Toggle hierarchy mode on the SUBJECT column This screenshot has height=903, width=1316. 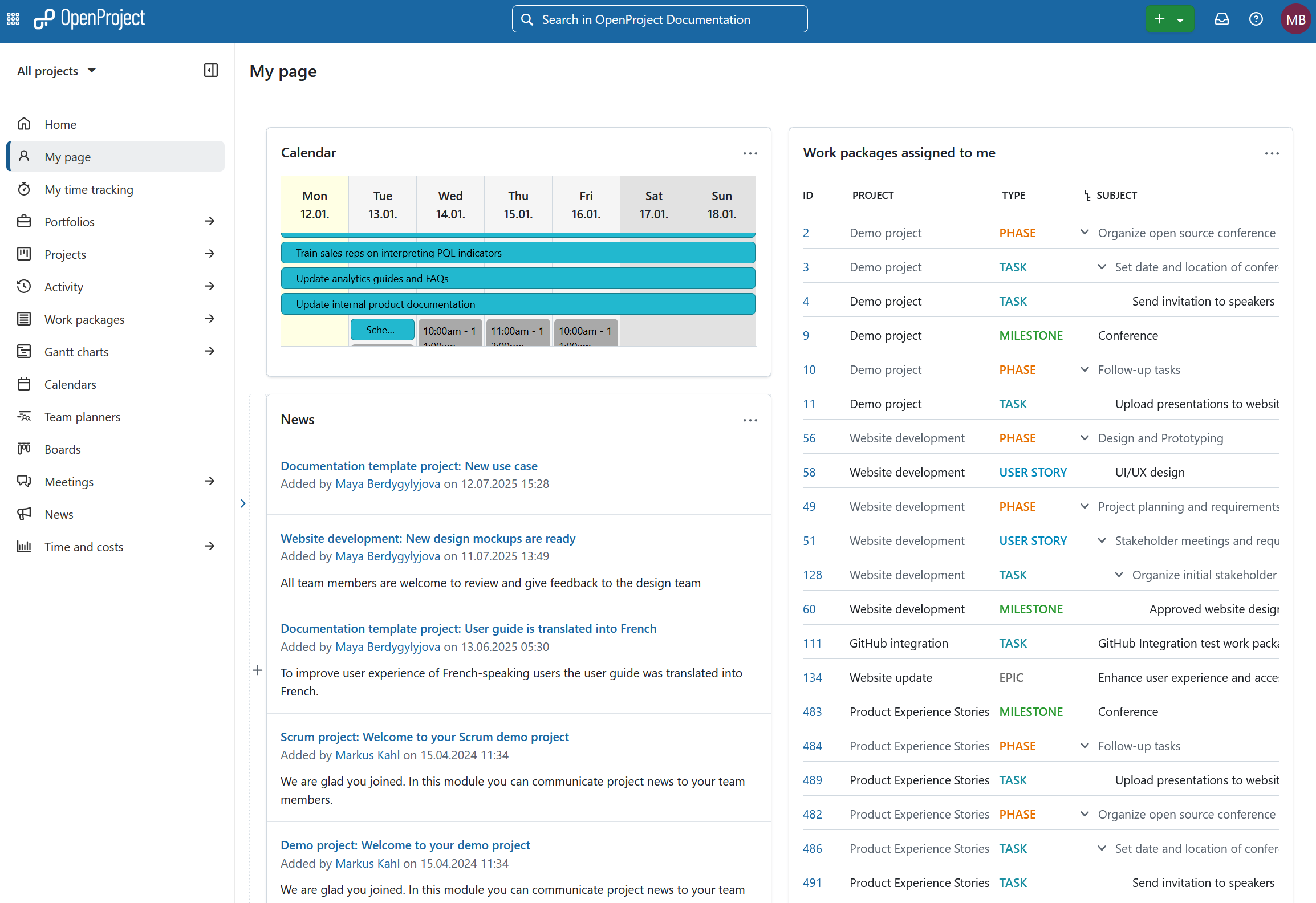pos(1087,195)
